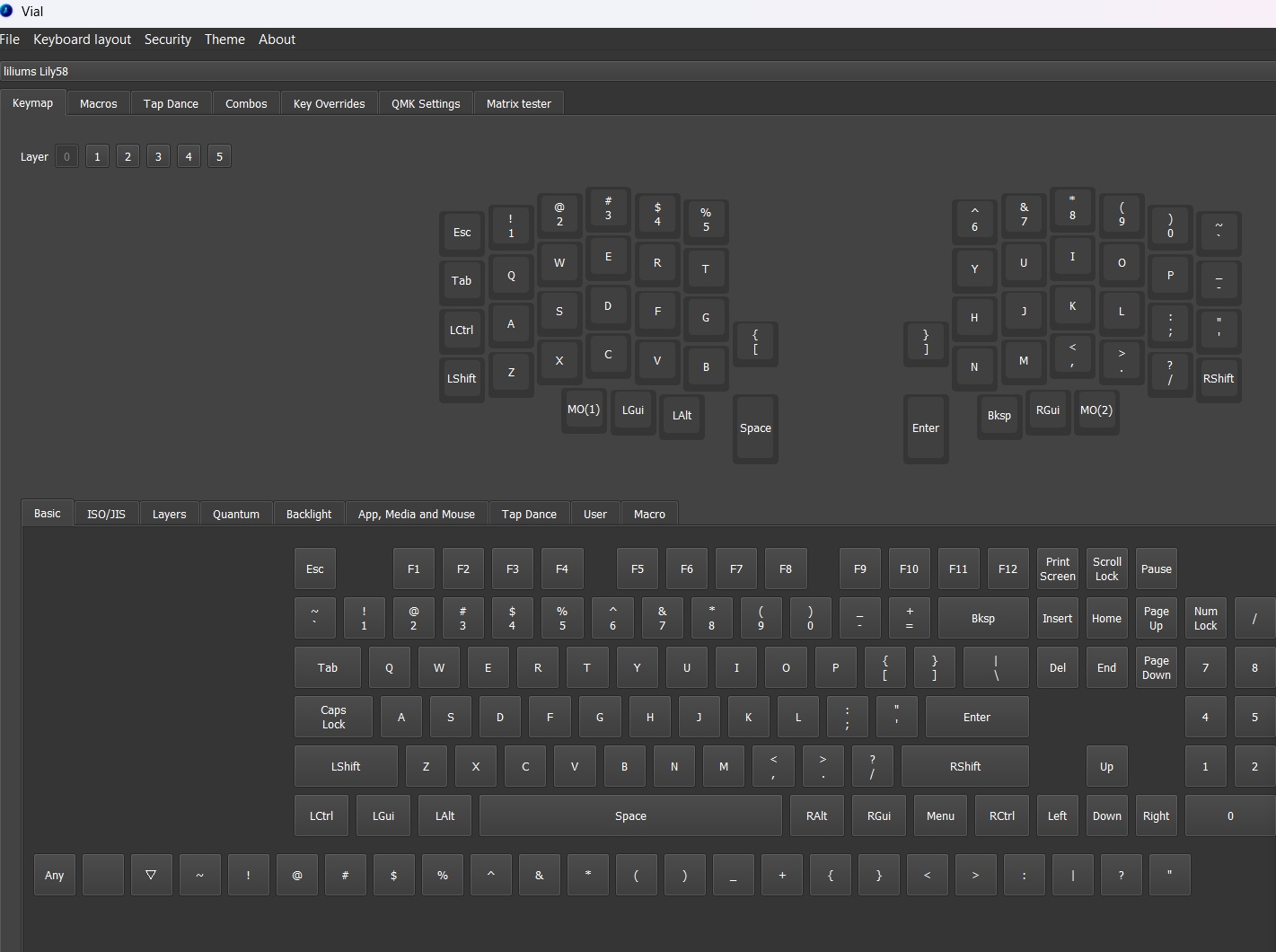This screenshot has width=1276, height=952.
Task: Open App, Media and Mouse tab
Action: 416,515
